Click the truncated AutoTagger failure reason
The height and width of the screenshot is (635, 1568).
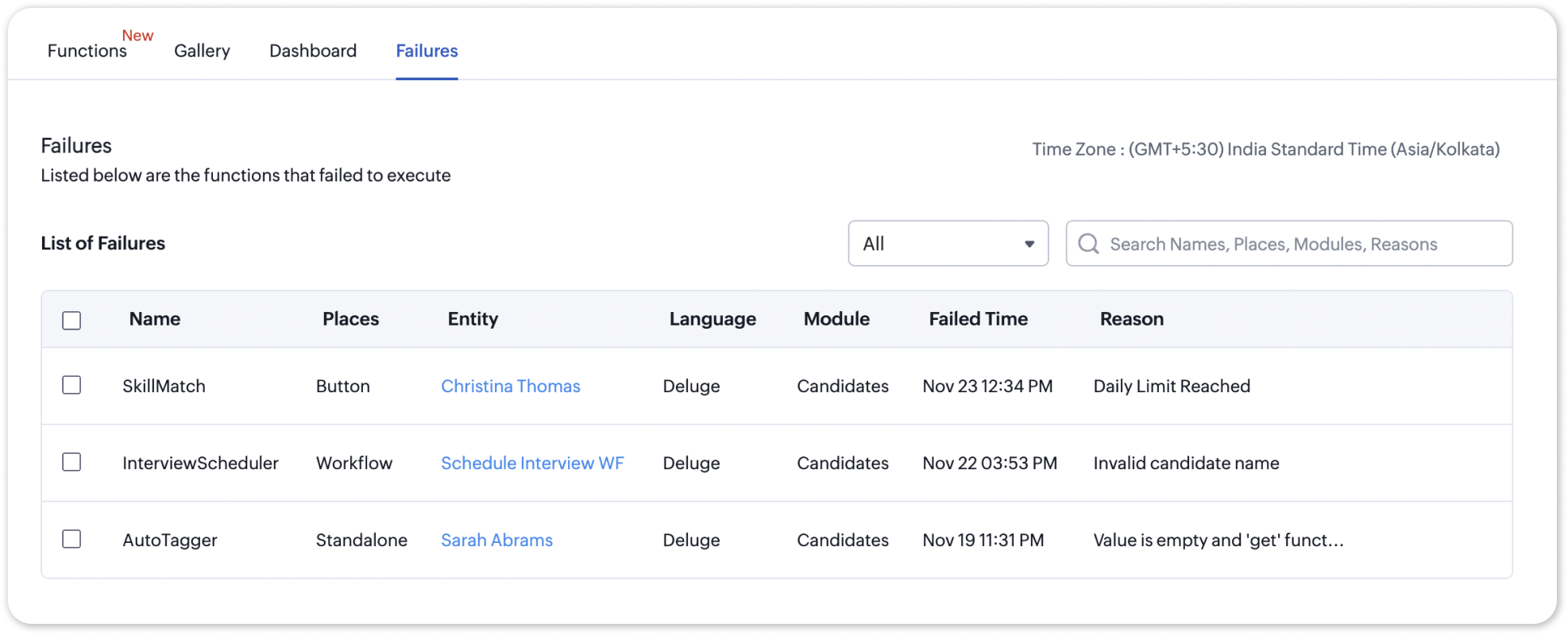1218,540
